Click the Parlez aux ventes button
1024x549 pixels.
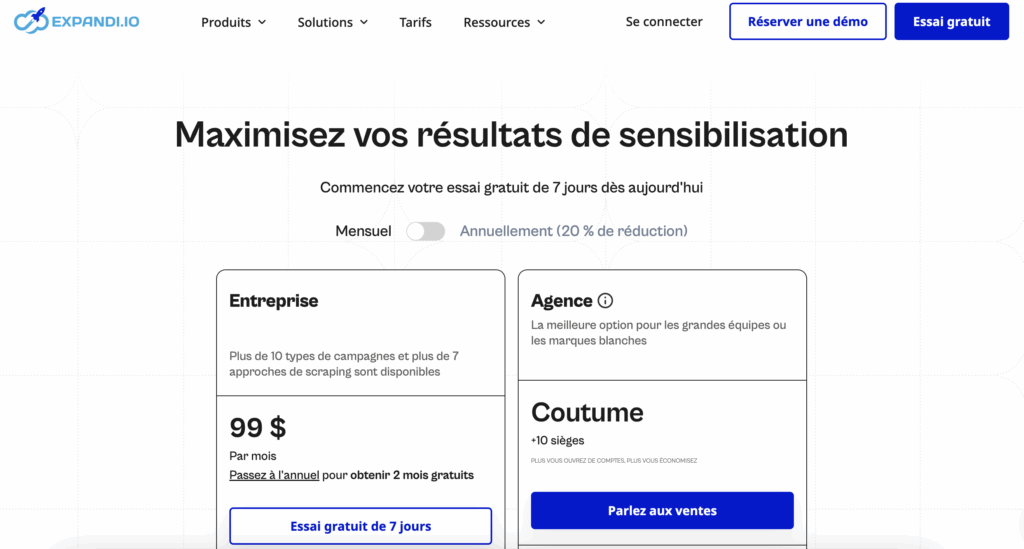(x=662, y=510)
